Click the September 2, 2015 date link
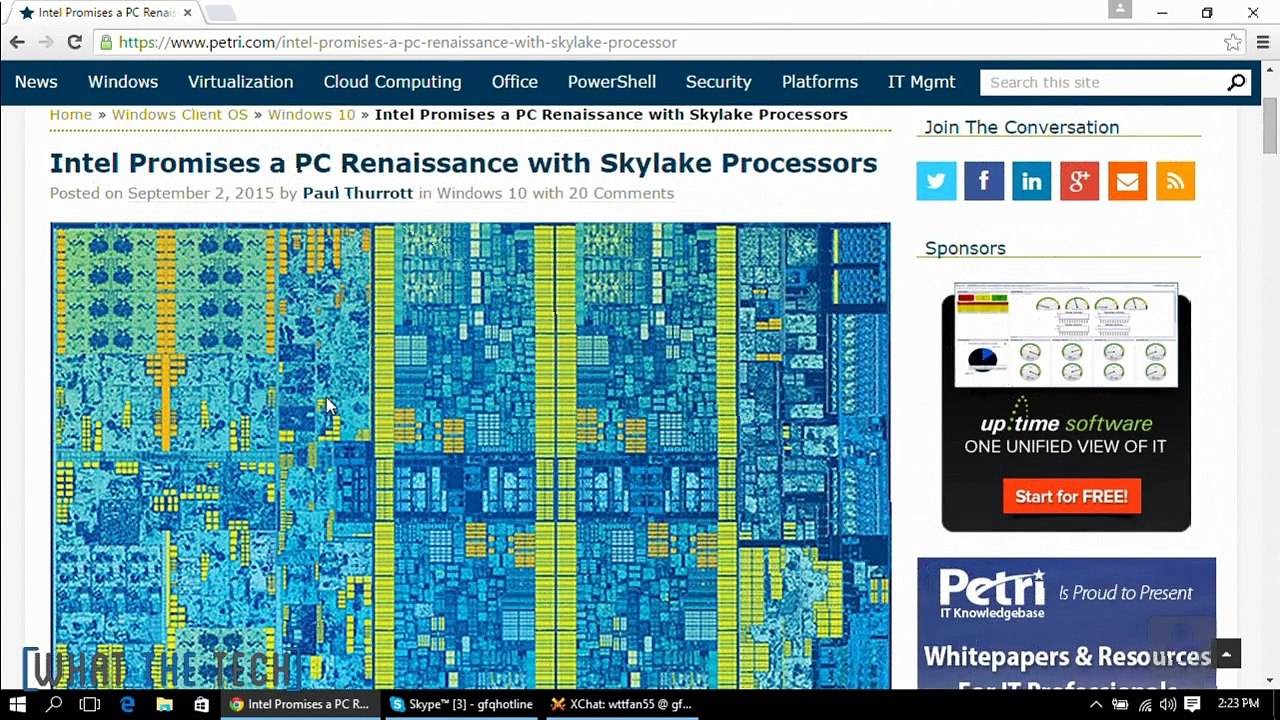The height and width of the screenshot is (720, 1280). tap(201, 193)
